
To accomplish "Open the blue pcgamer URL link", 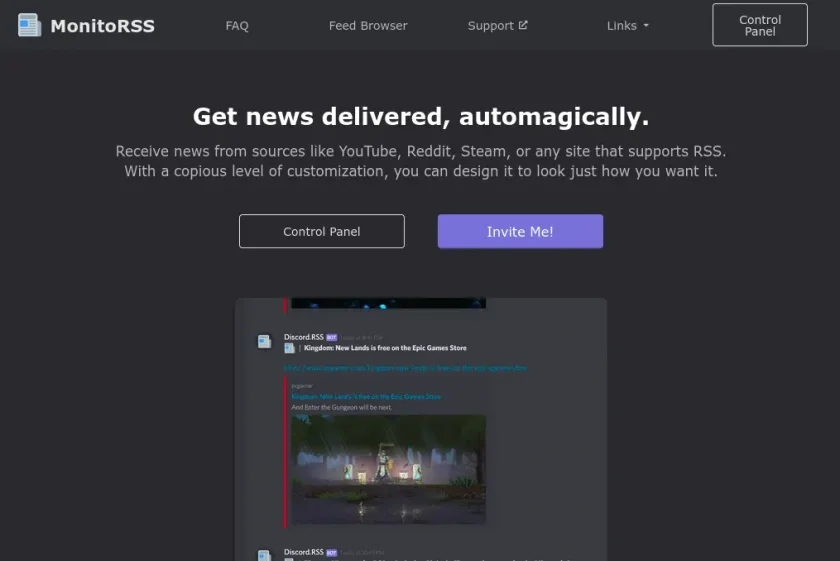I will coord(406,368).
